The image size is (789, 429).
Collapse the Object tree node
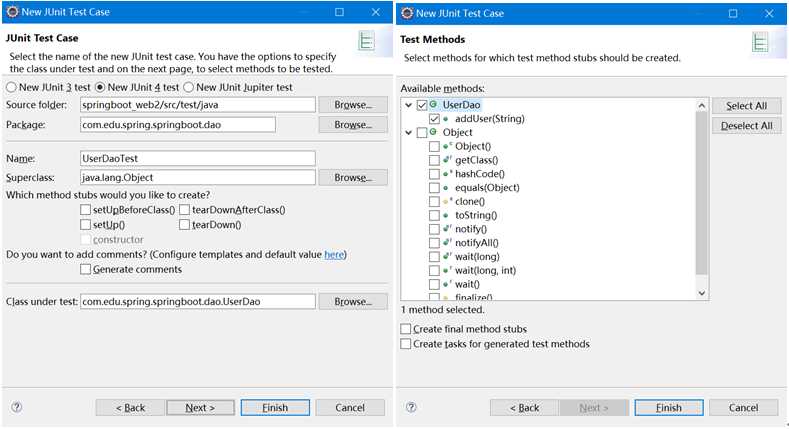click(x=409, y=133)
